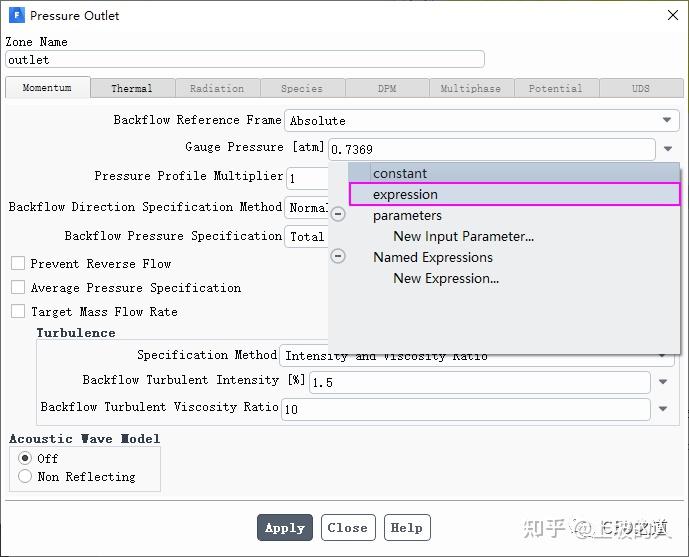Enable Prevent Reverse Flow checkbox
The height and width of the screenshot is (557, 689).
(x=18, y=264)
